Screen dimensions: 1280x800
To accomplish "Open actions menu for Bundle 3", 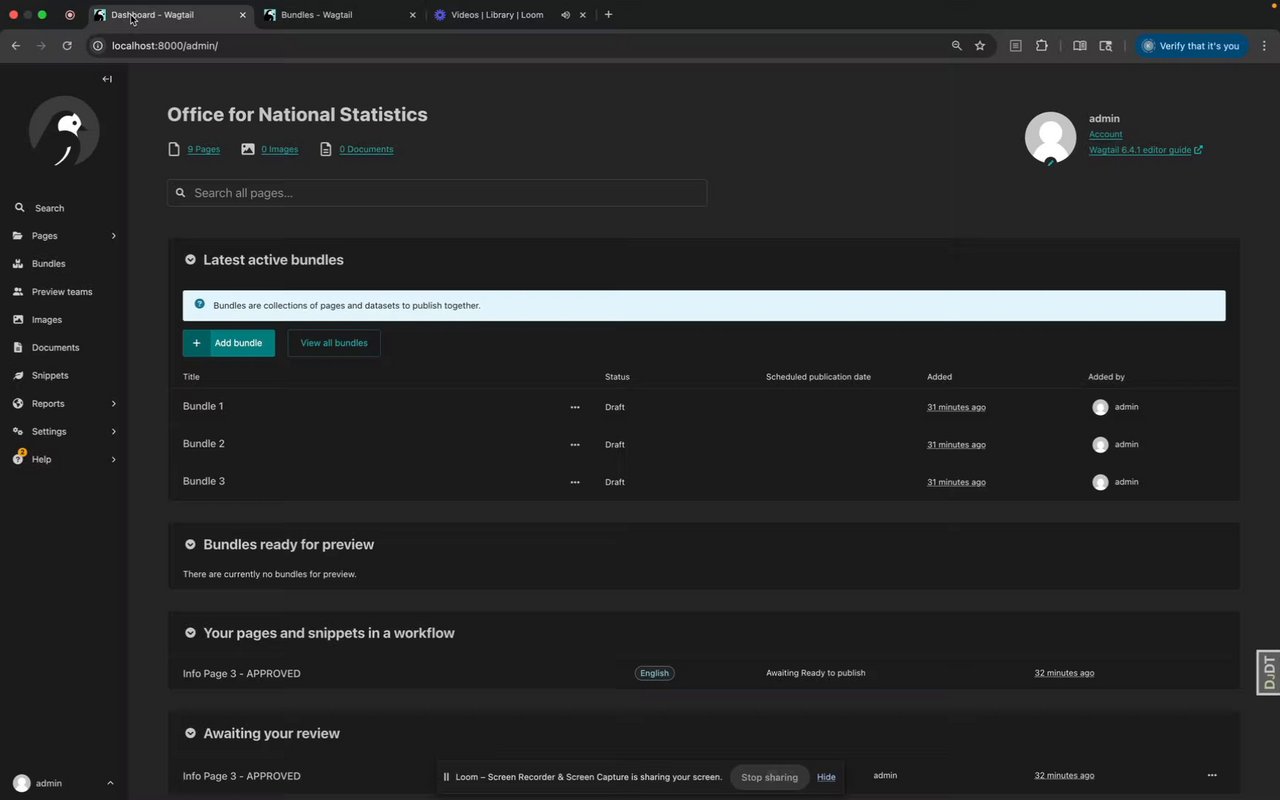I will (575, 482).
